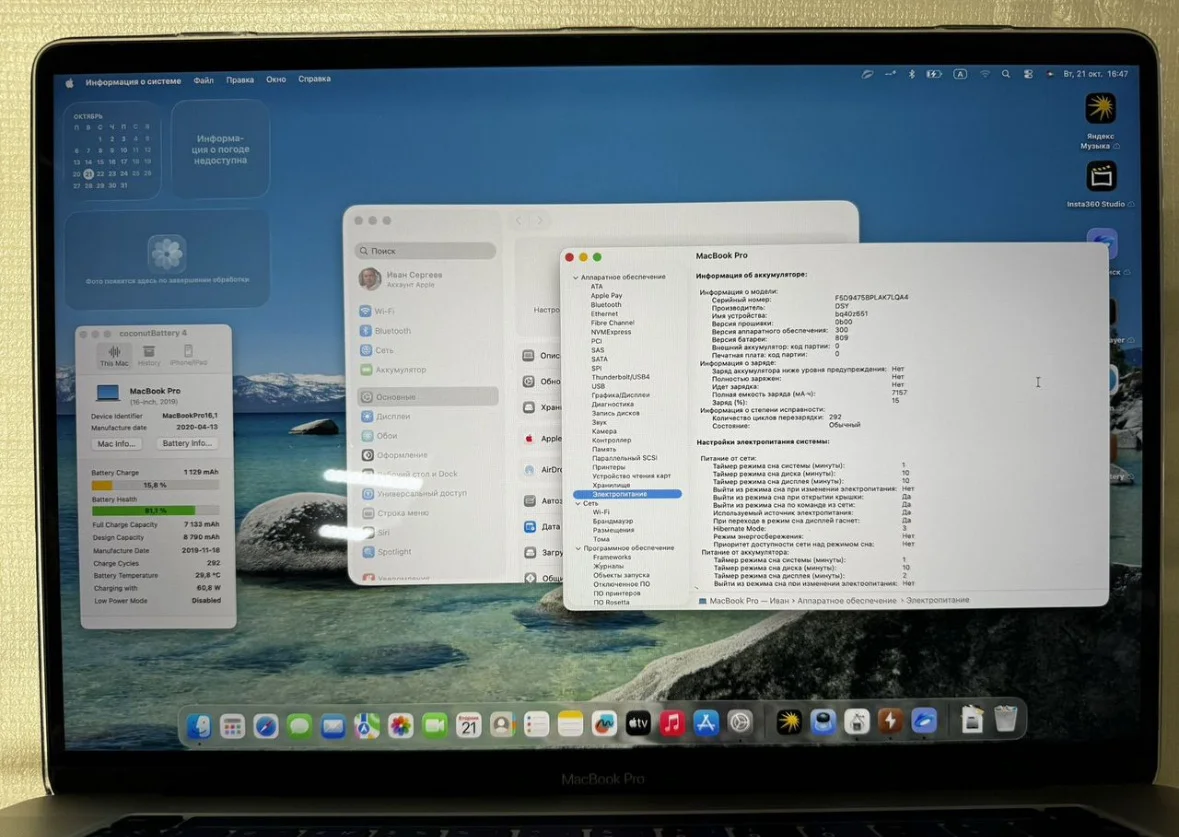Open Contacts from the Dock
Screen dimensions: 1179x837
(x=502, y=725)
